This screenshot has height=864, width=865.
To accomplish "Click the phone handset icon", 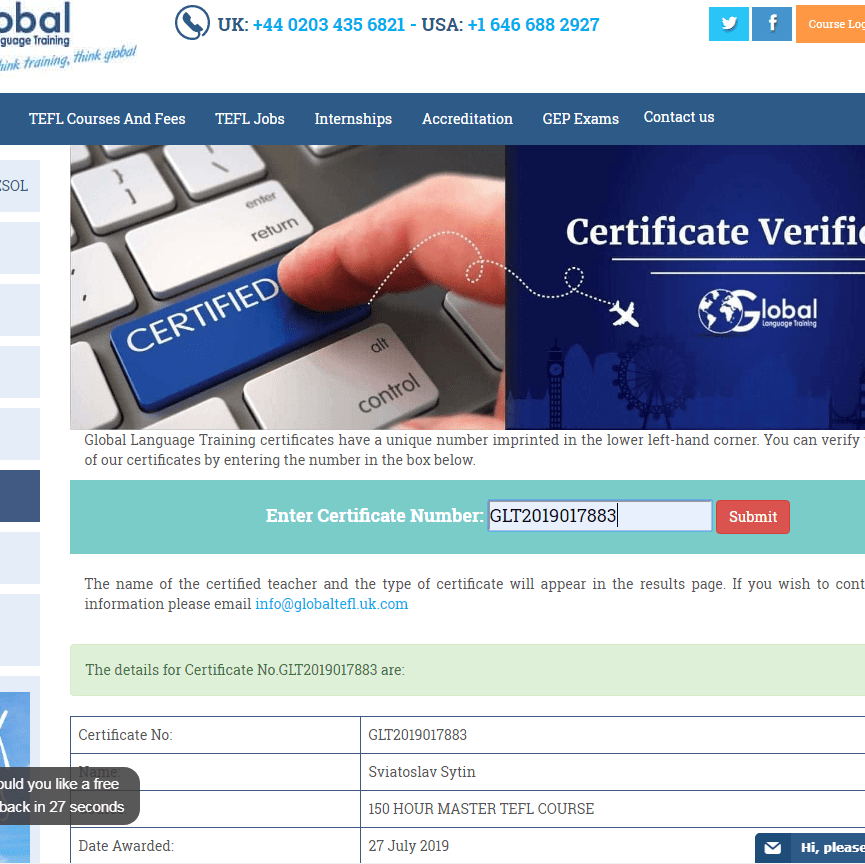I will (x=192, y=23).
